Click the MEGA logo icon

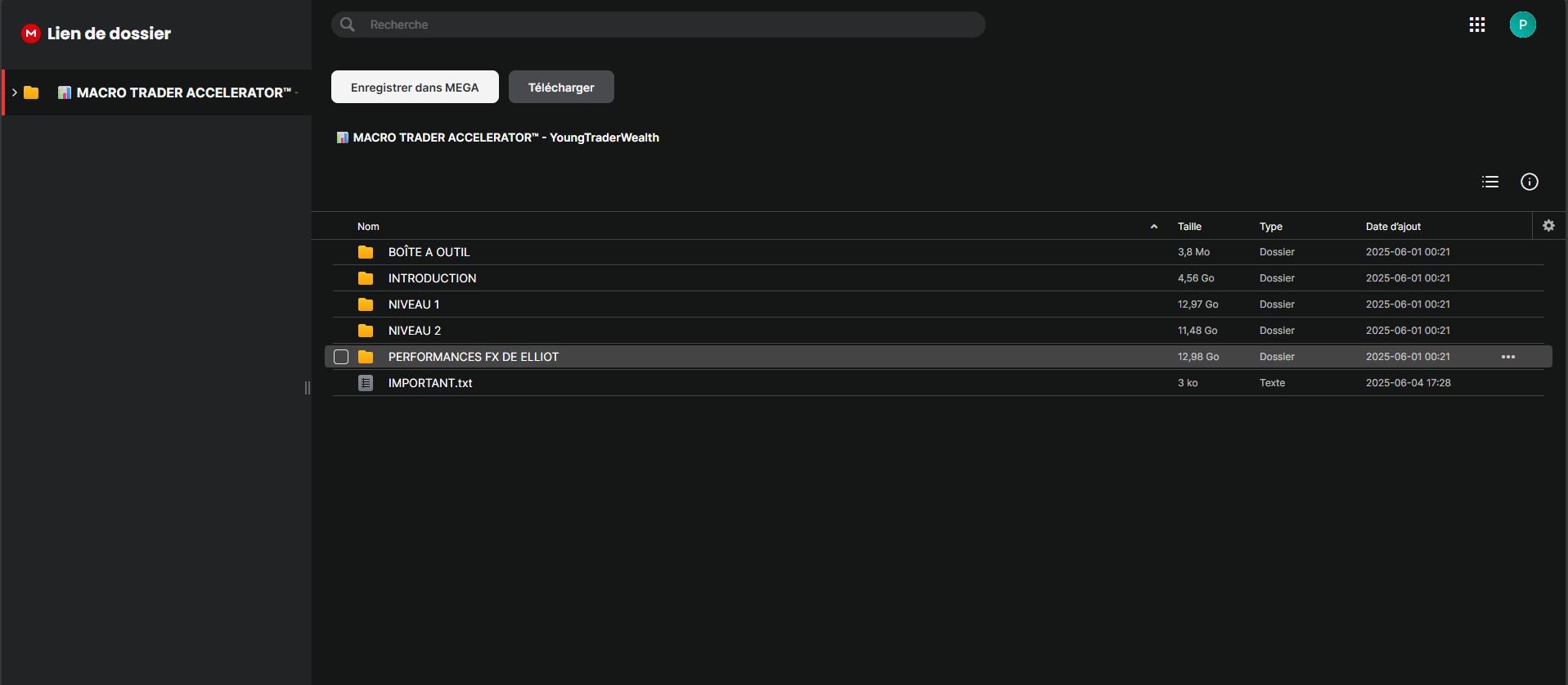coord(31,34)
